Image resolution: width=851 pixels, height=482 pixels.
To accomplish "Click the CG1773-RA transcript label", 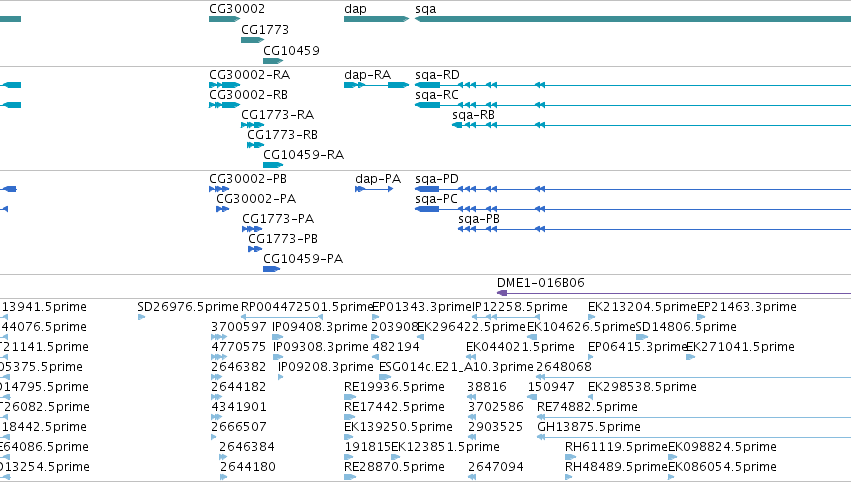I will 277,115.
